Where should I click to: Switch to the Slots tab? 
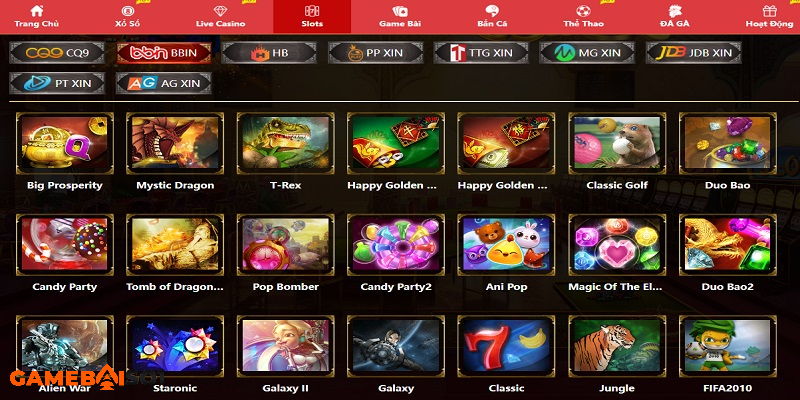312,16
